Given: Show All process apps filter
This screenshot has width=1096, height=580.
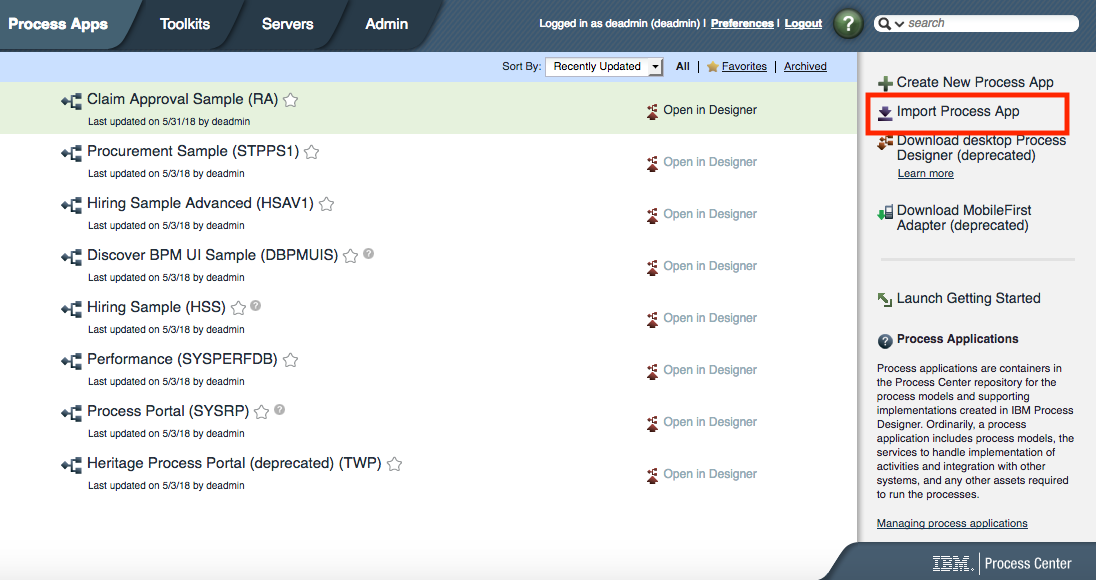Looking at the screenshot, I should (x=683, y=66).
